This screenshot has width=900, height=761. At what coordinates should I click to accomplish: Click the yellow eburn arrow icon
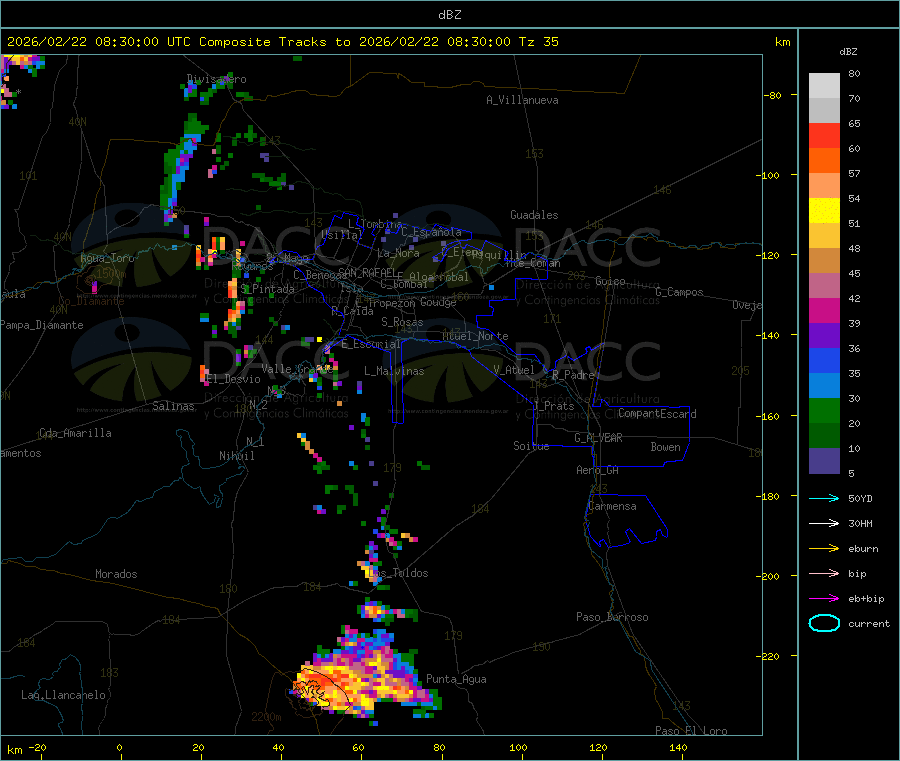coord(824,548)
